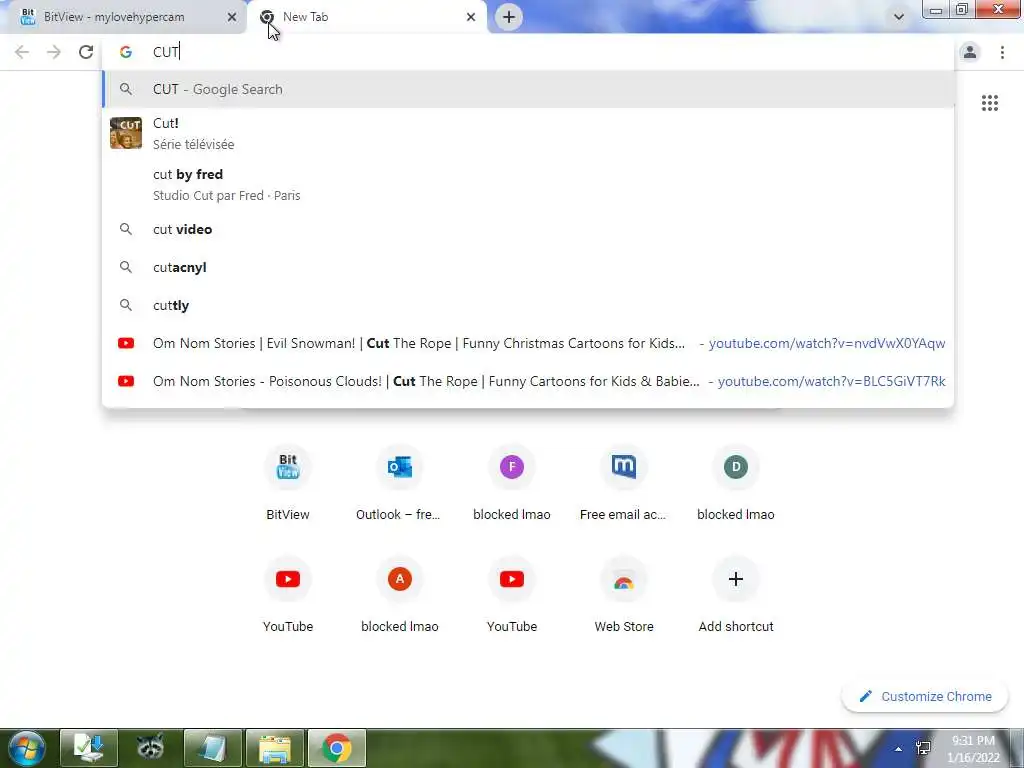Open the Windows Start menu

coord(26,748)
